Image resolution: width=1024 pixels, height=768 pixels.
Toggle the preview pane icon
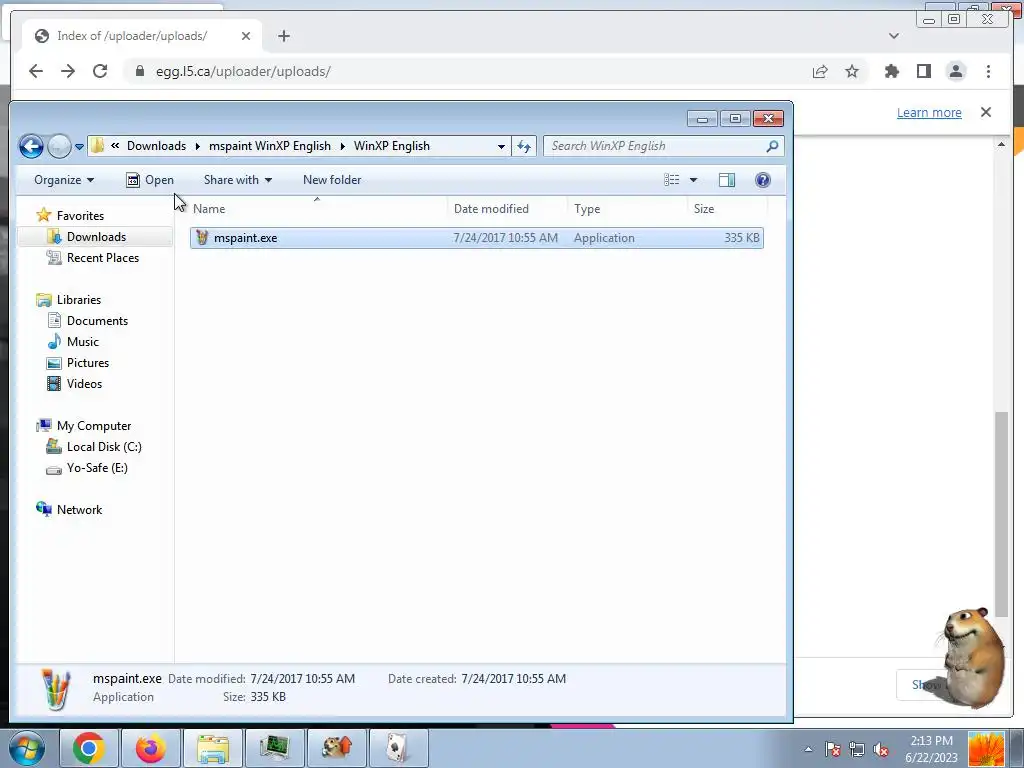point(727,180)
